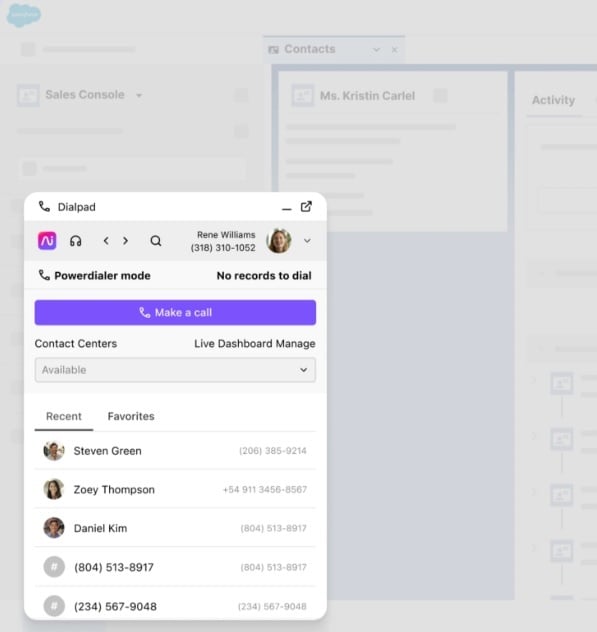Click the (804) 513-8917 unknown caller entry
This screenshot has height=632, width=597.
coord(175,567)
